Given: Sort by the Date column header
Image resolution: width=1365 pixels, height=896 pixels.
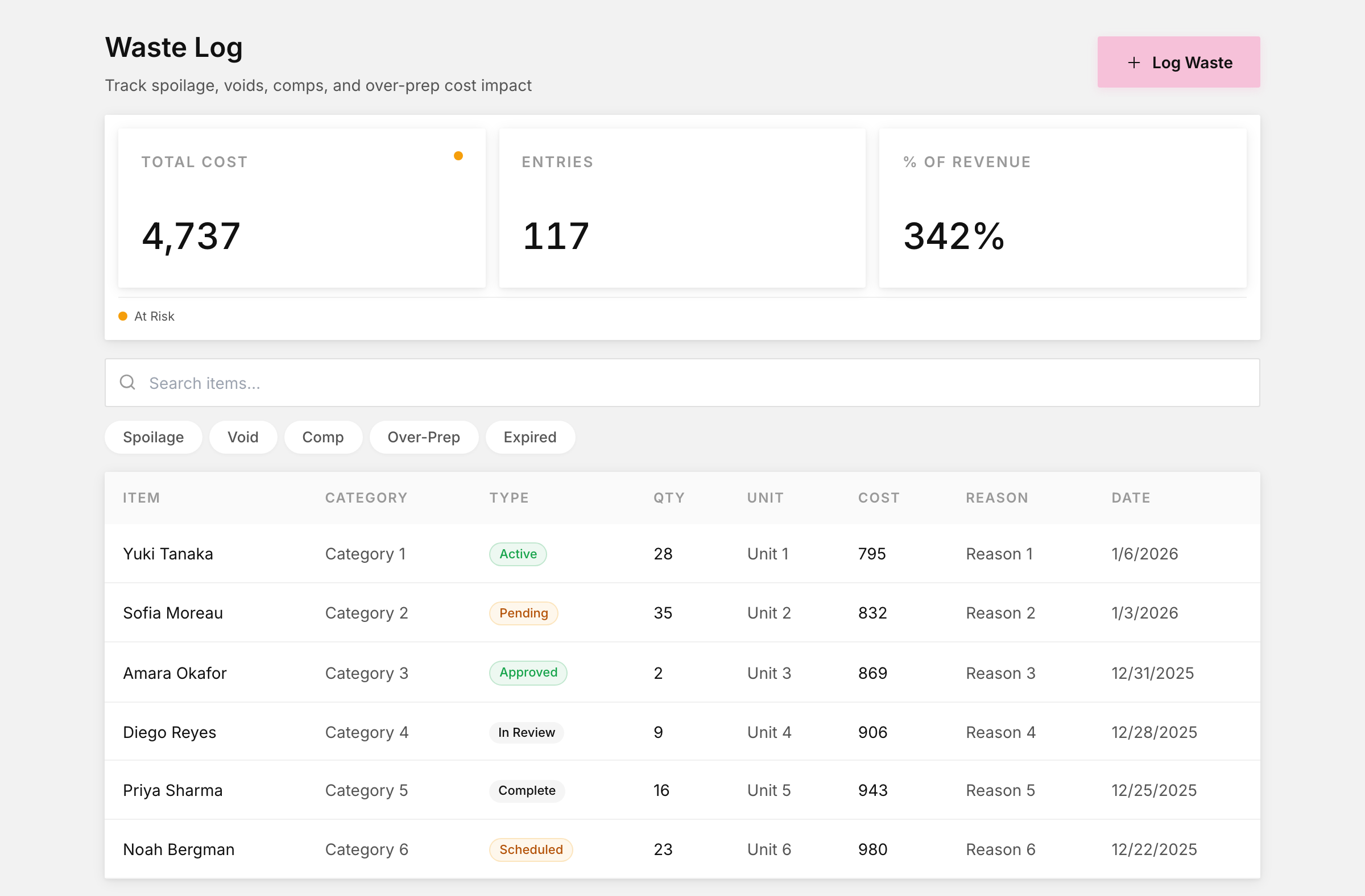Looking at the screenshot, I should coord(1131,497).
